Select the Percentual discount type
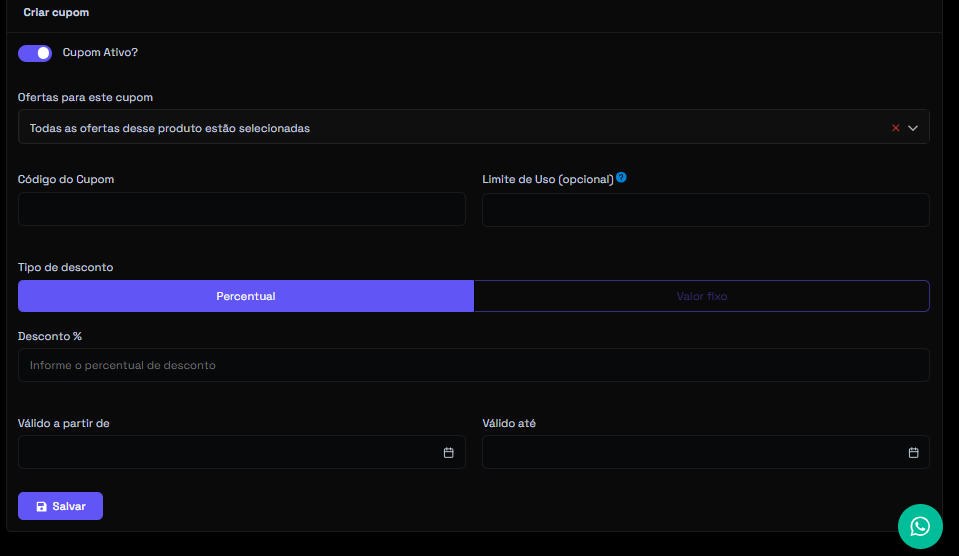 pos(245,296)
